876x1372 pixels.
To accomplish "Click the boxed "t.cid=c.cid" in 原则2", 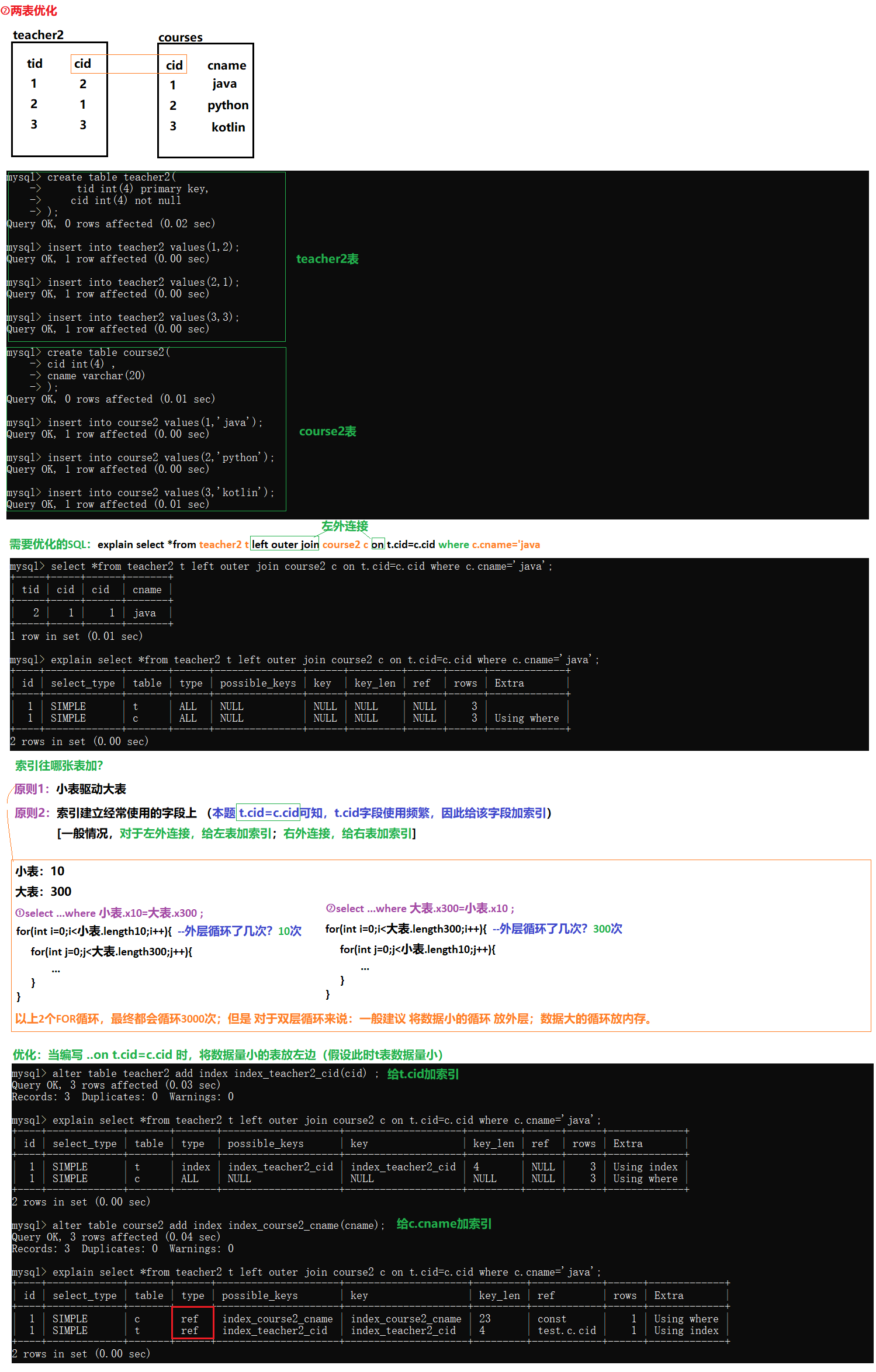I will 269,813.
